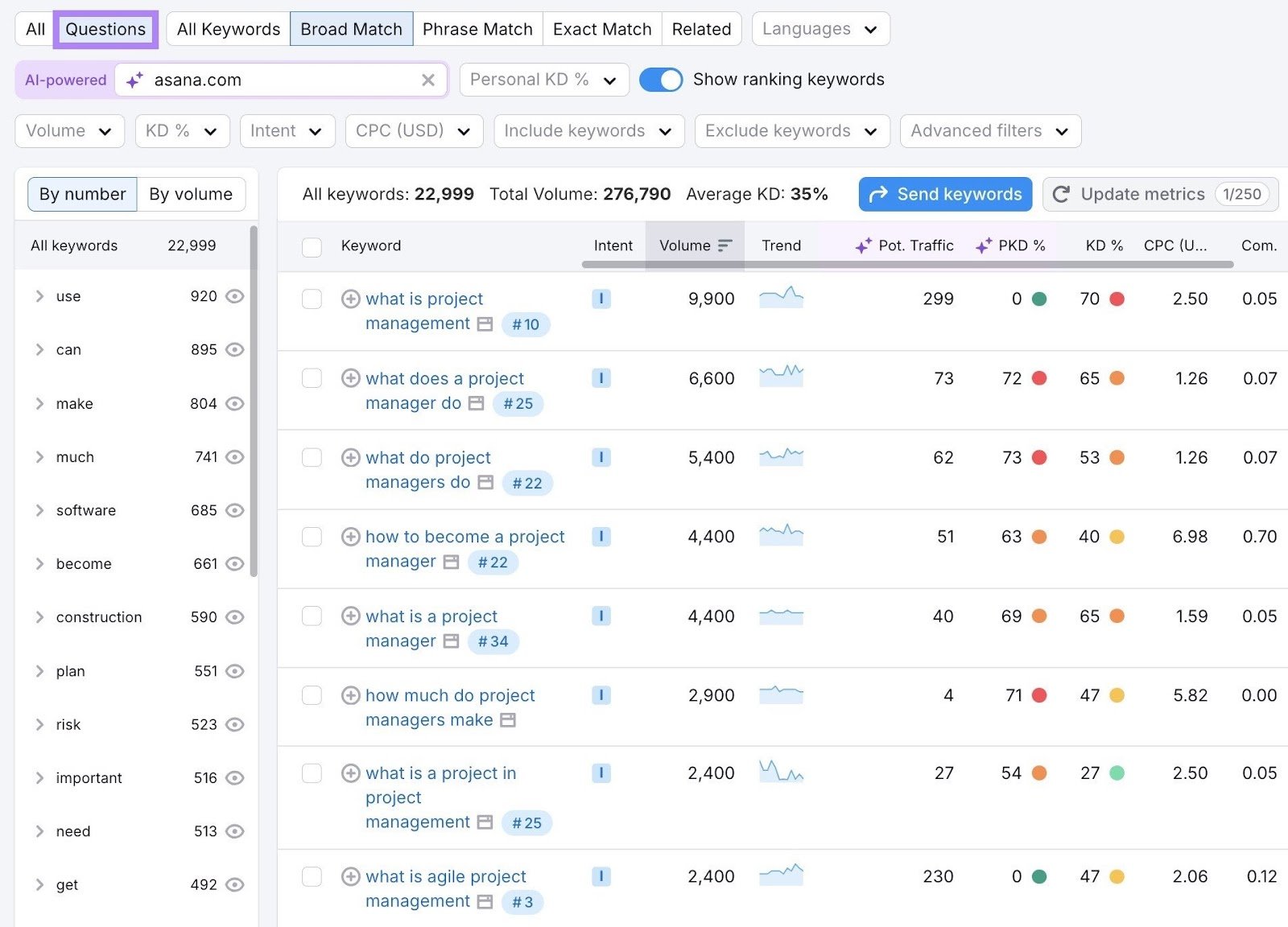
Task: Click the Intent badge on "how to become a project manager"
Action: click(601, 537)
